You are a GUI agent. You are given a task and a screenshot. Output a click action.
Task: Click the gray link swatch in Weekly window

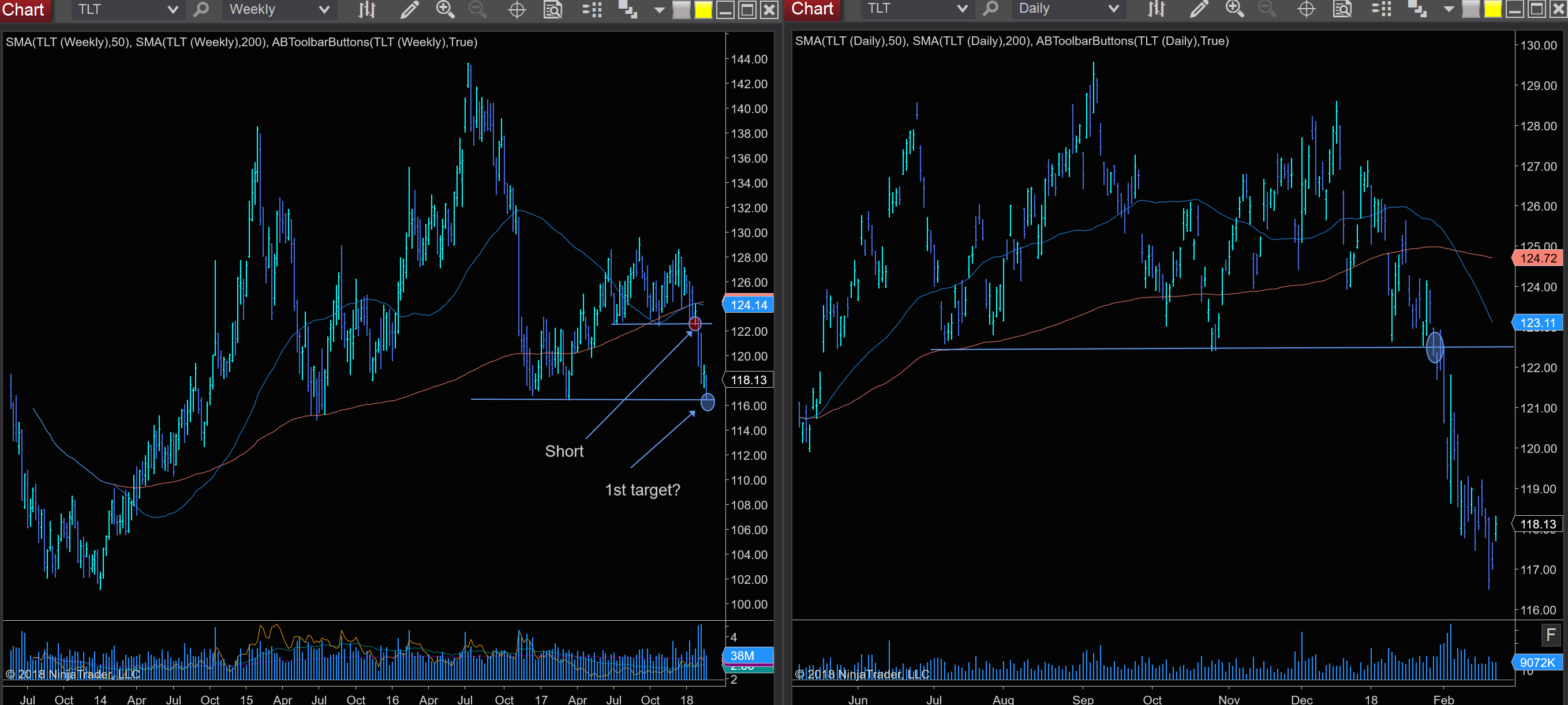click(681, 10)
